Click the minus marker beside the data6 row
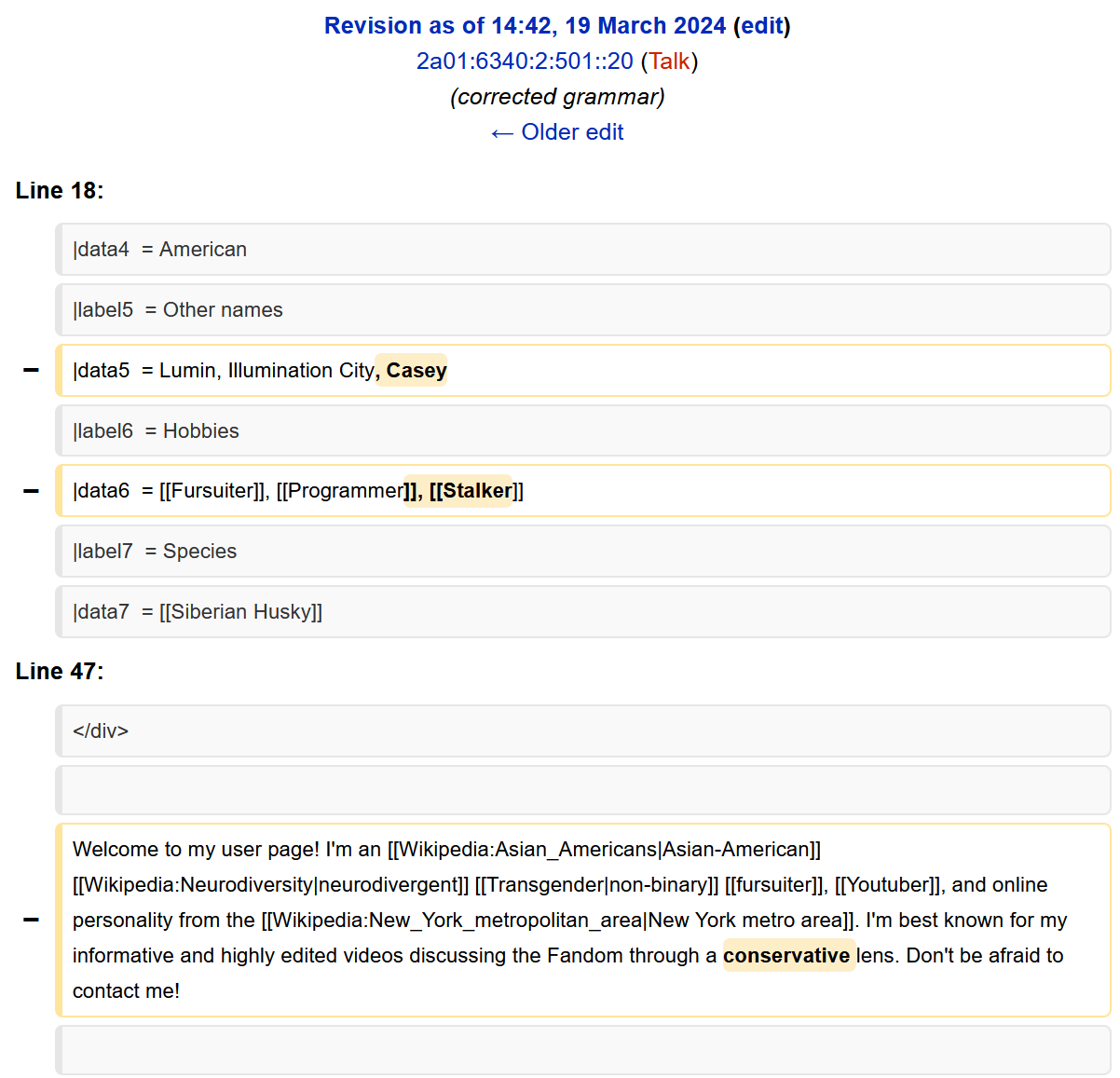Image resolution: width=1120 pixels, height=1078 pixels. (31, 491)
